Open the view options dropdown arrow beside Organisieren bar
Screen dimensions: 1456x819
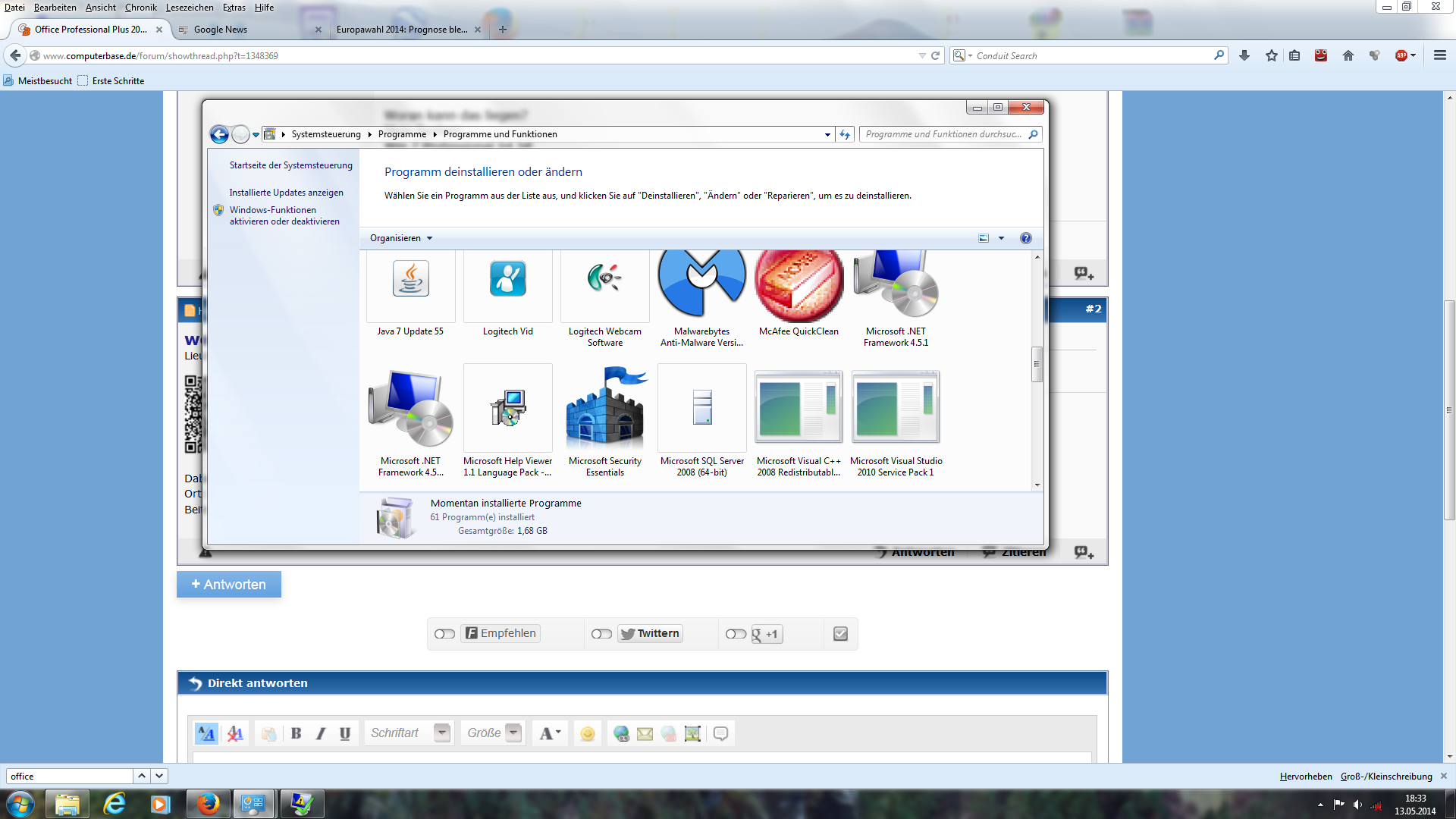(1001, 238)
